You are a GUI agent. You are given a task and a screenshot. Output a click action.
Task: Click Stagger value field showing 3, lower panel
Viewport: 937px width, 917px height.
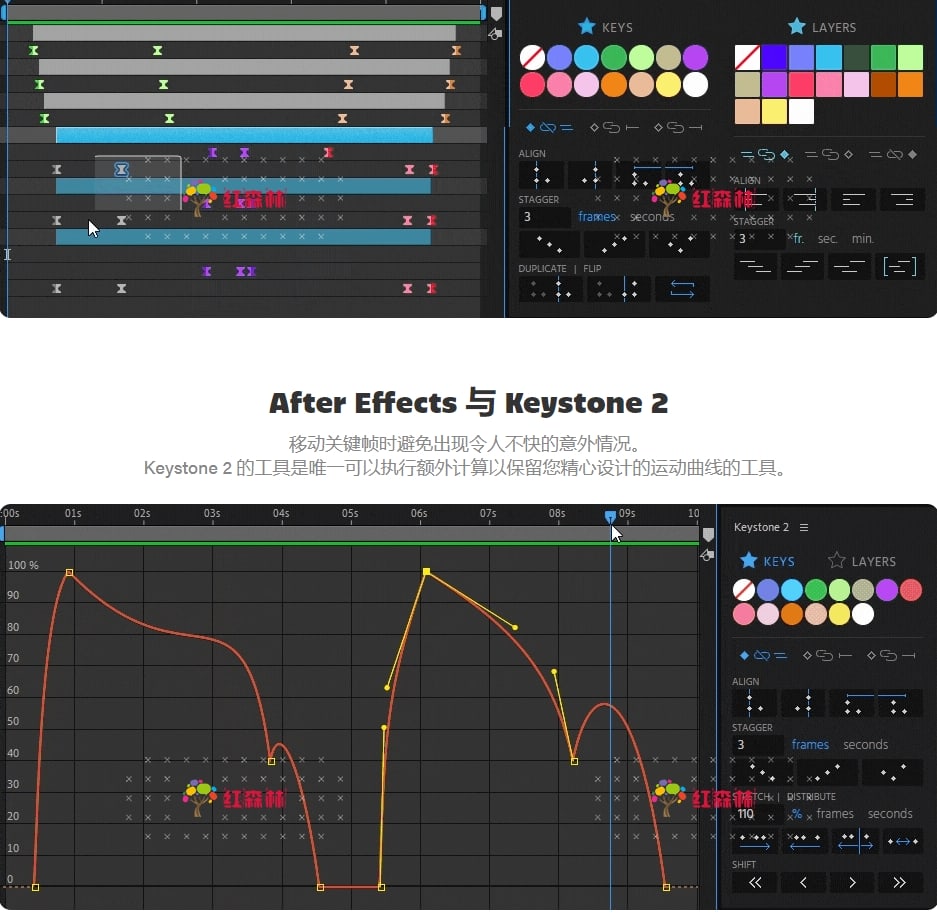tap(757, 744)
